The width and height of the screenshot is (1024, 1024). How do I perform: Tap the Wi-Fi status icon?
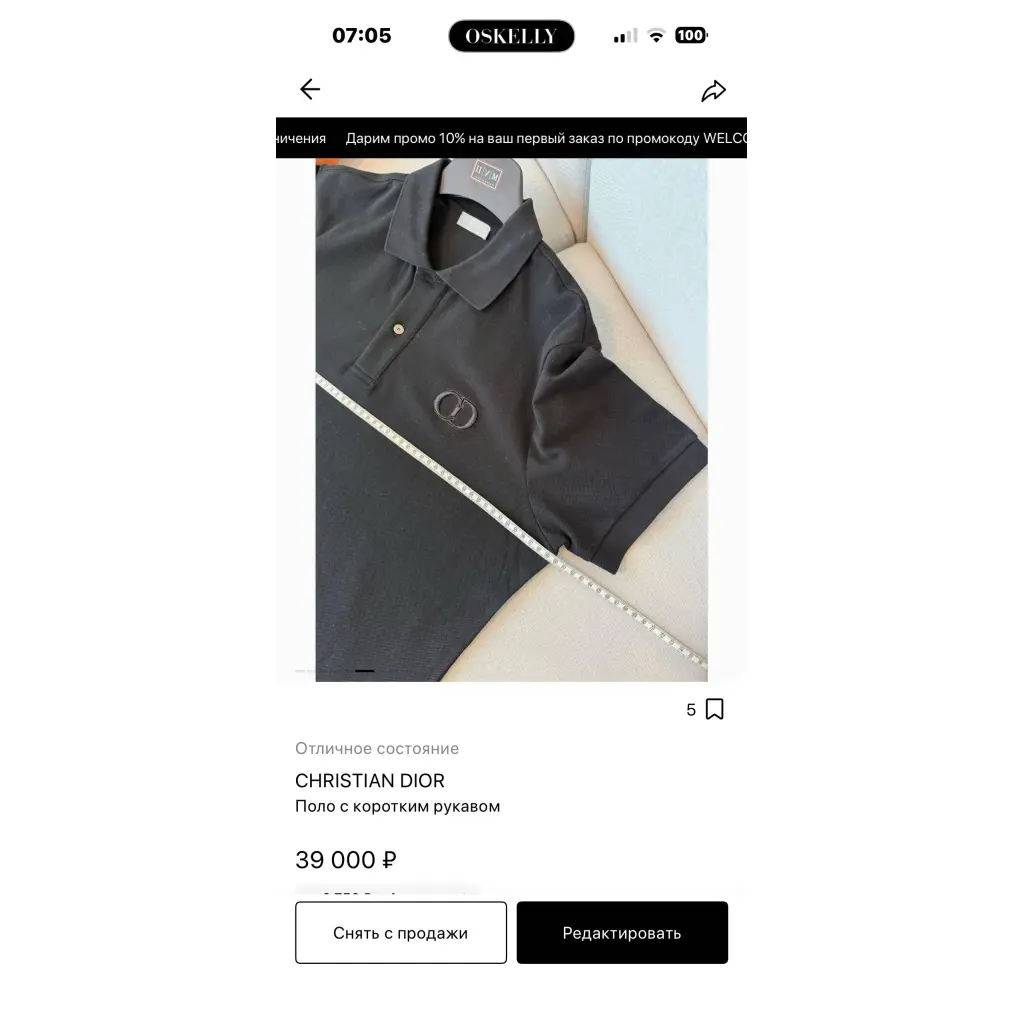tap(656, 35)
